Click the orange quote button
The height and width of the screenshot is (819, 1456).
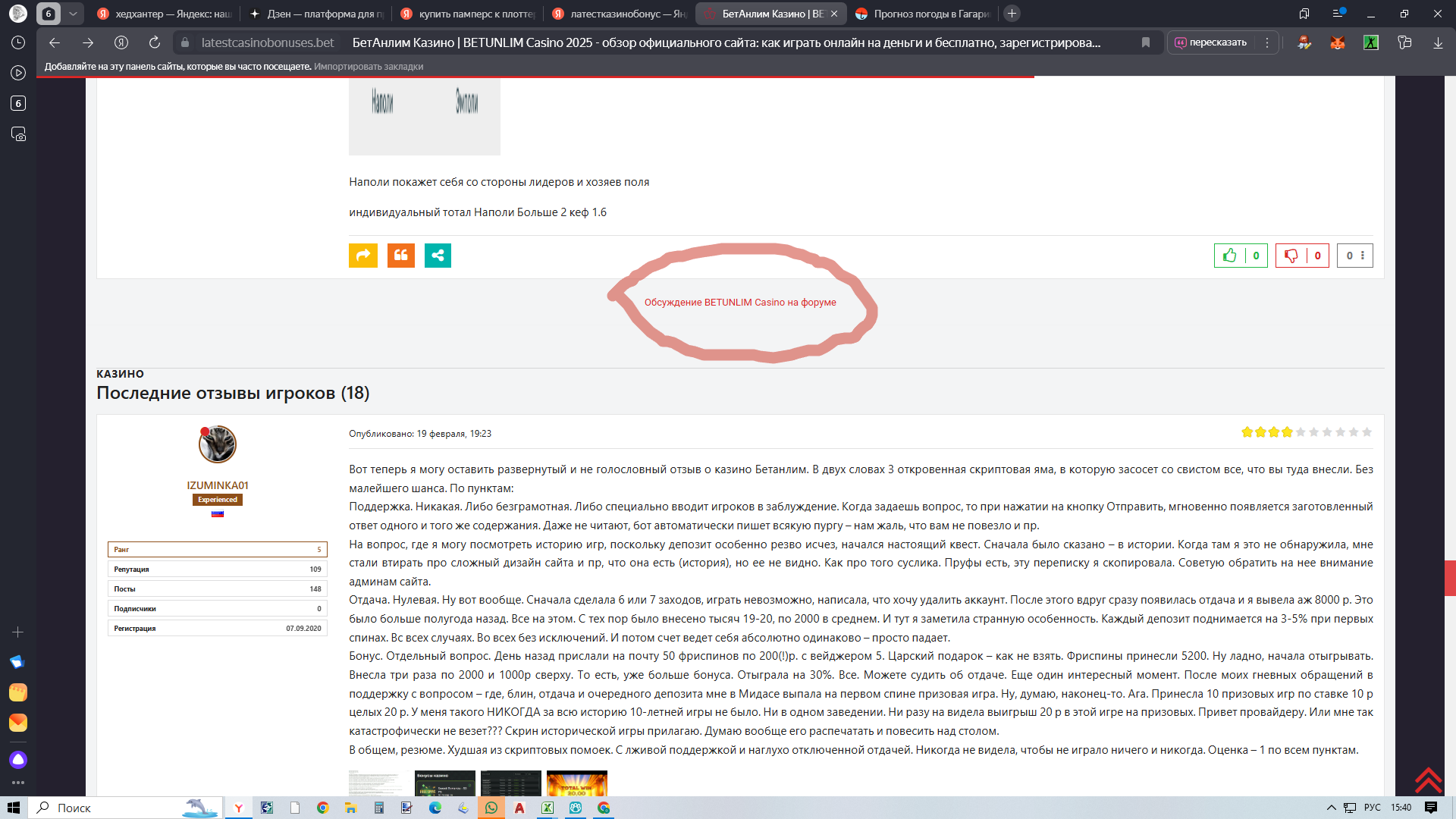(x=400, y=256)
